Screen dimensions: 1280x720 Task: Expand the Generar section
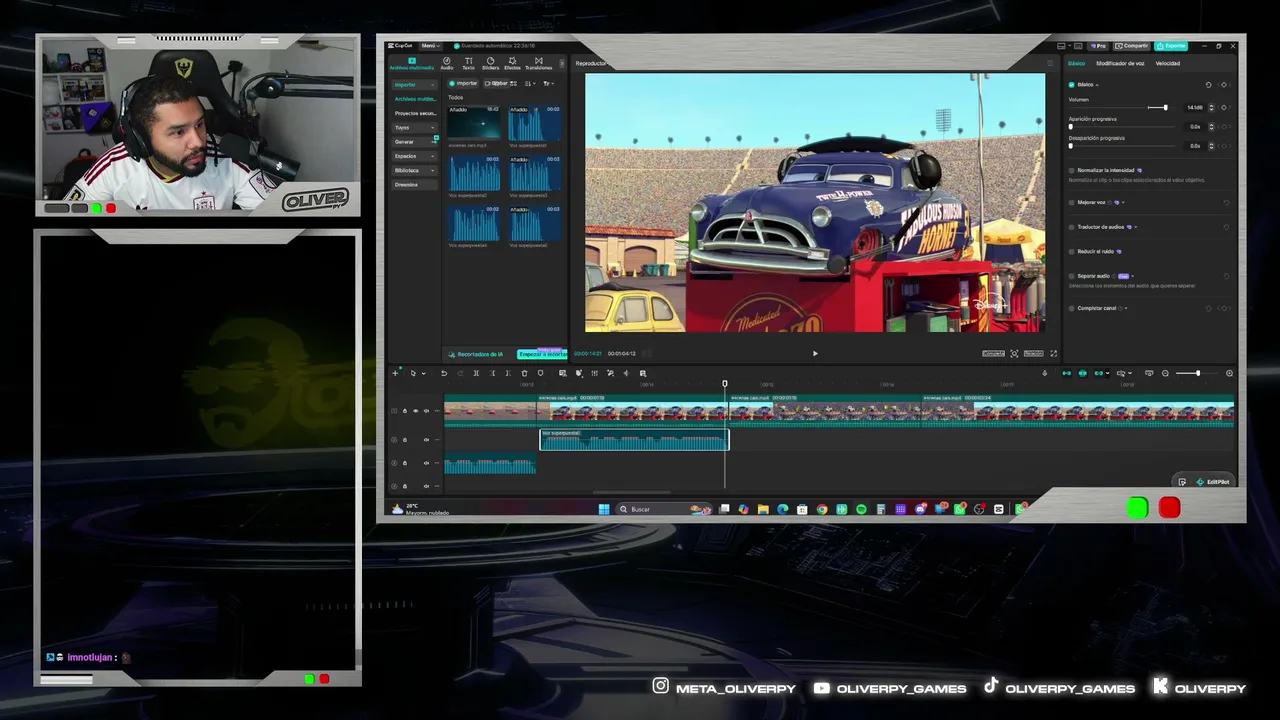point(415,142)
